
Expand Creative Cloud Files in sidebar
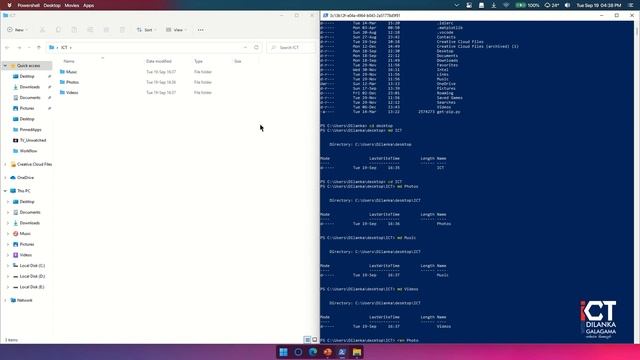(x=5, y=164)
